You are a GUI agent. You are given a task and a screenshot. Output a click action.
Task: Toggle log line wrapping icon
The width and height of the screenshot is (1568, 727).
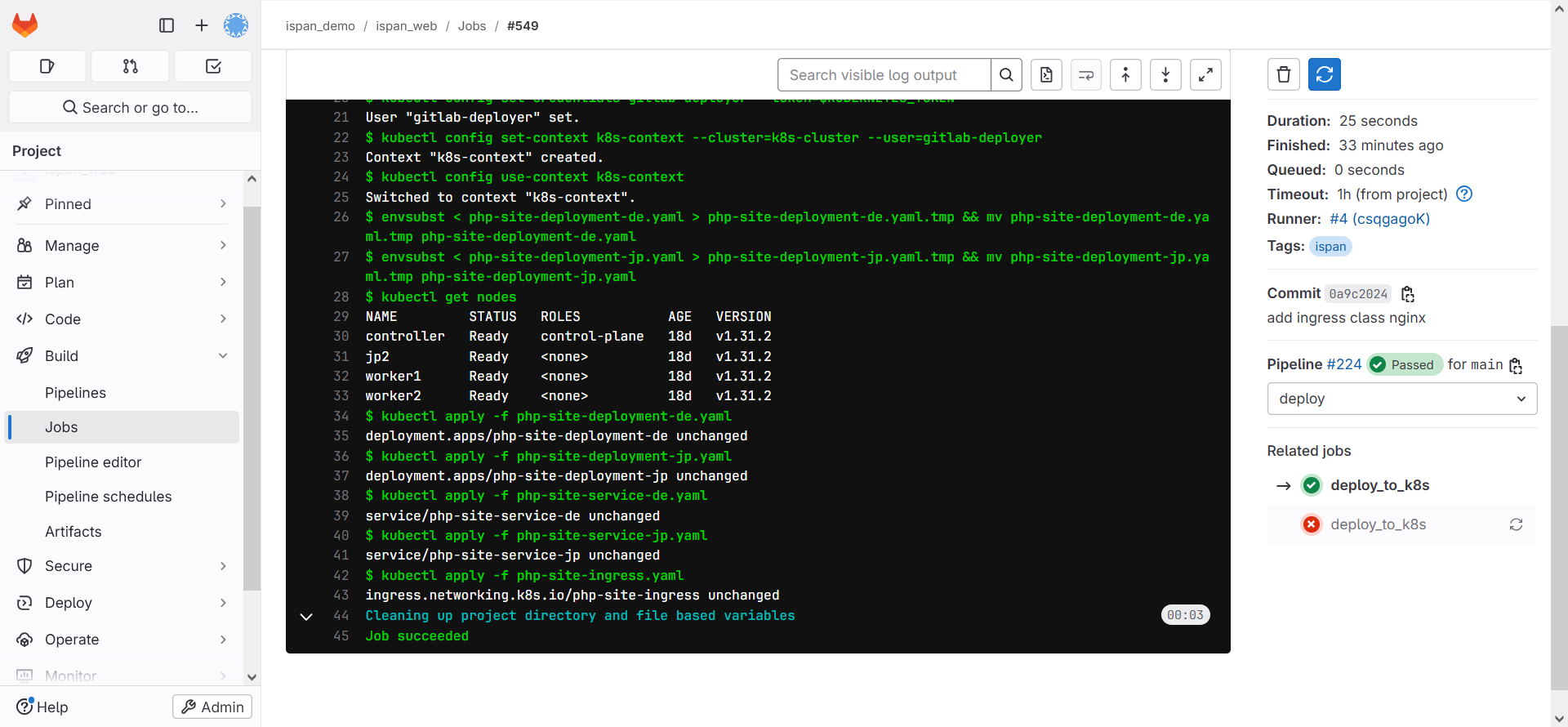click(1086, 75)
